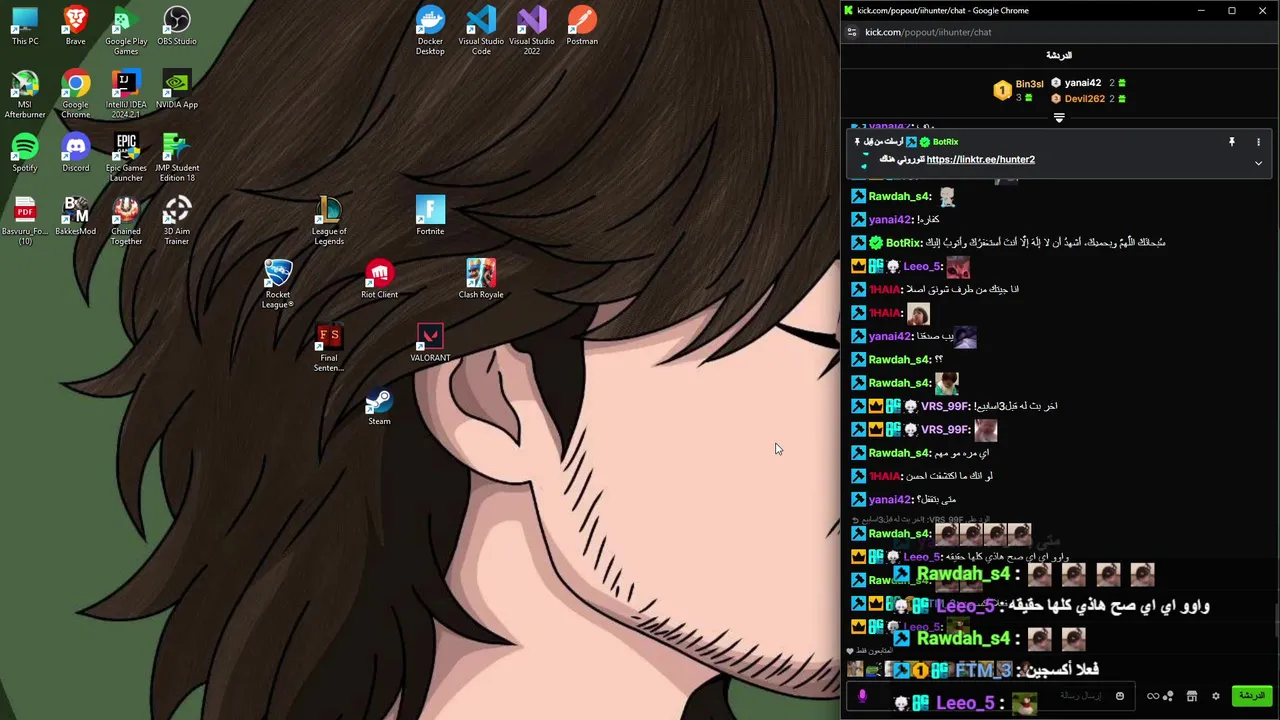Select Visual Studio Code shortcut

pyautogui.click(x=481, y=31)
